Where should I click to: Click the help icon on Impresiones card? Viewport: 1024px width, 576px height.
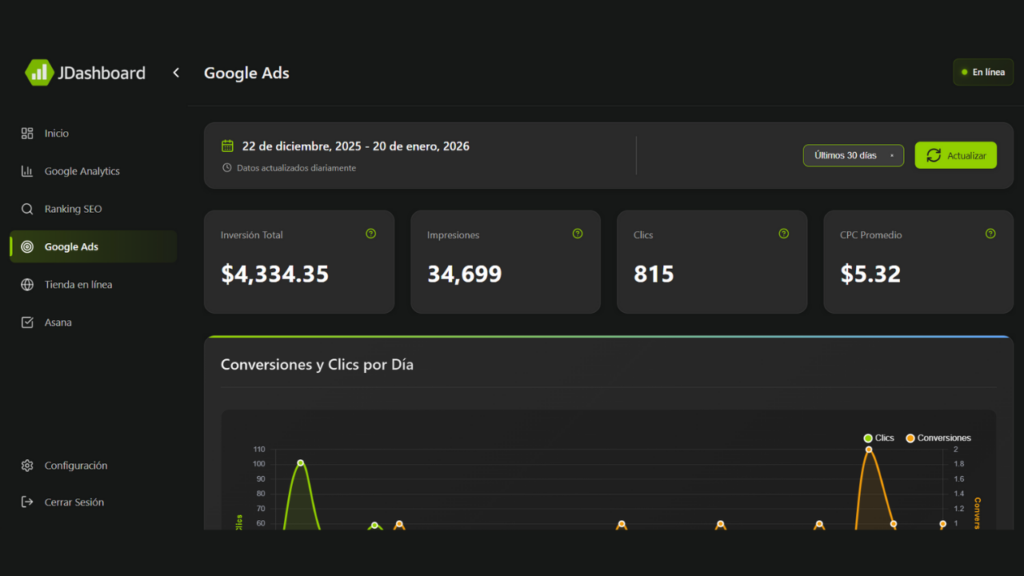(577, 234)
